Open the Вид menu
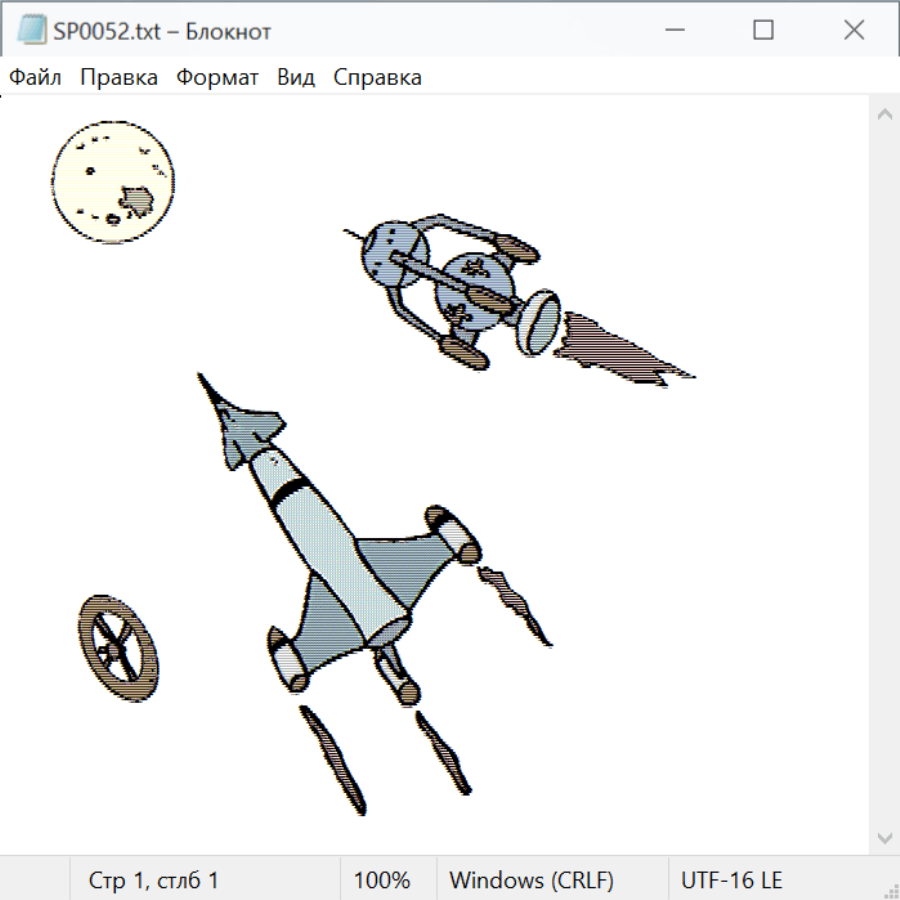900x900 pixels. pos(296,78)
